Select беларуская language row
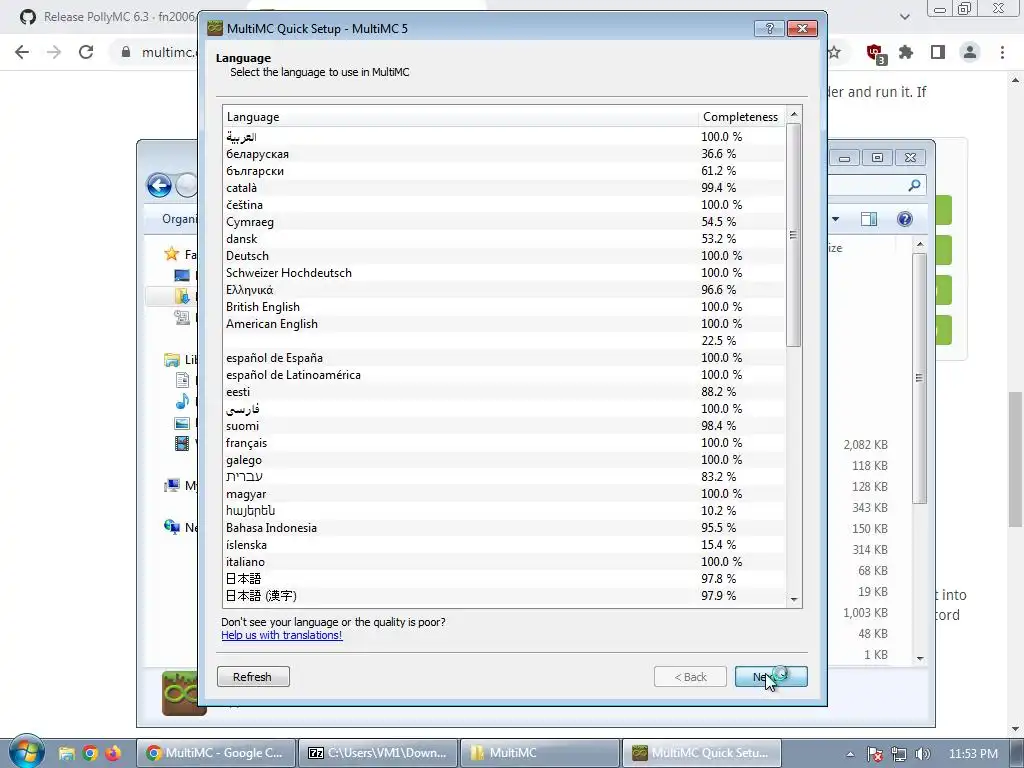The image size is (1024, 768). click(504, 154)
